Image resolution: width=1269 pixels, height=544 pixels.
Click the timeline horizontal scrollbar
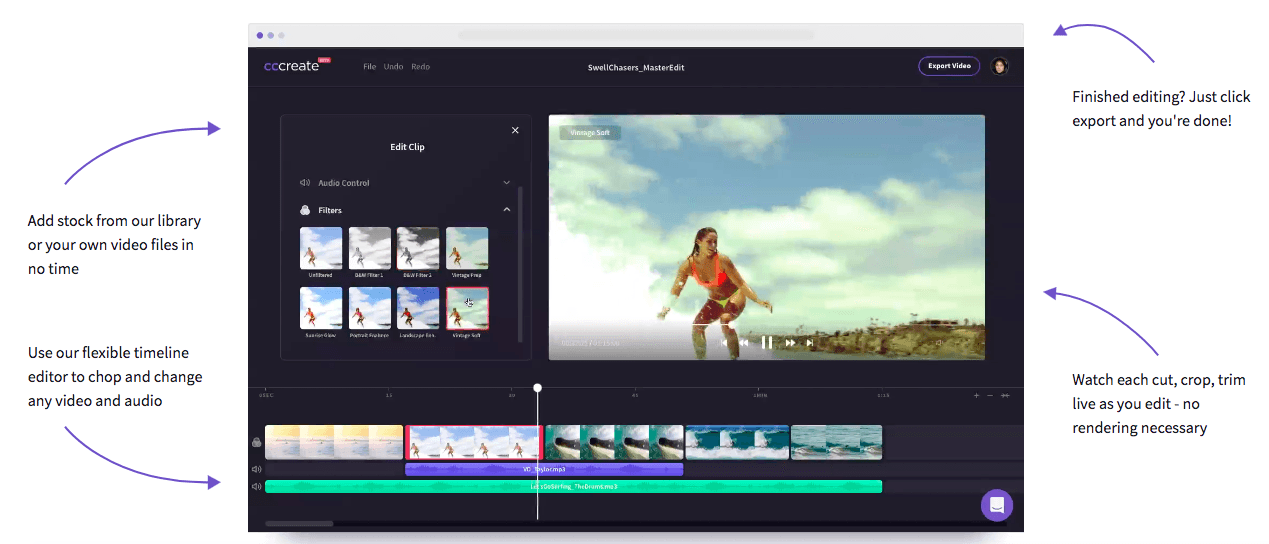tap(299, 523)
